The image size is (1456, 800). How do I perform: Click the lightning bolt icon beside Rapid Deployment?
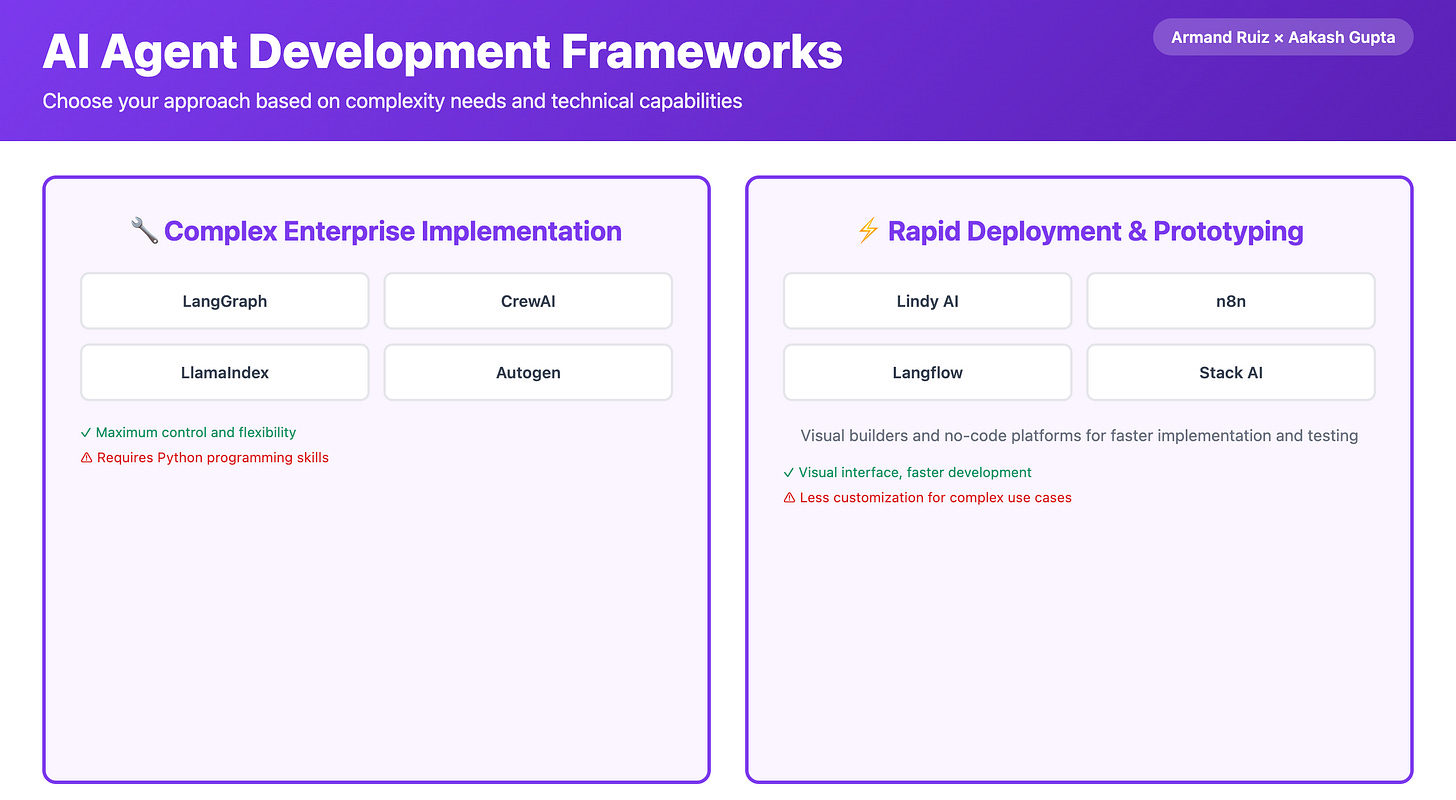pos(867,231)
